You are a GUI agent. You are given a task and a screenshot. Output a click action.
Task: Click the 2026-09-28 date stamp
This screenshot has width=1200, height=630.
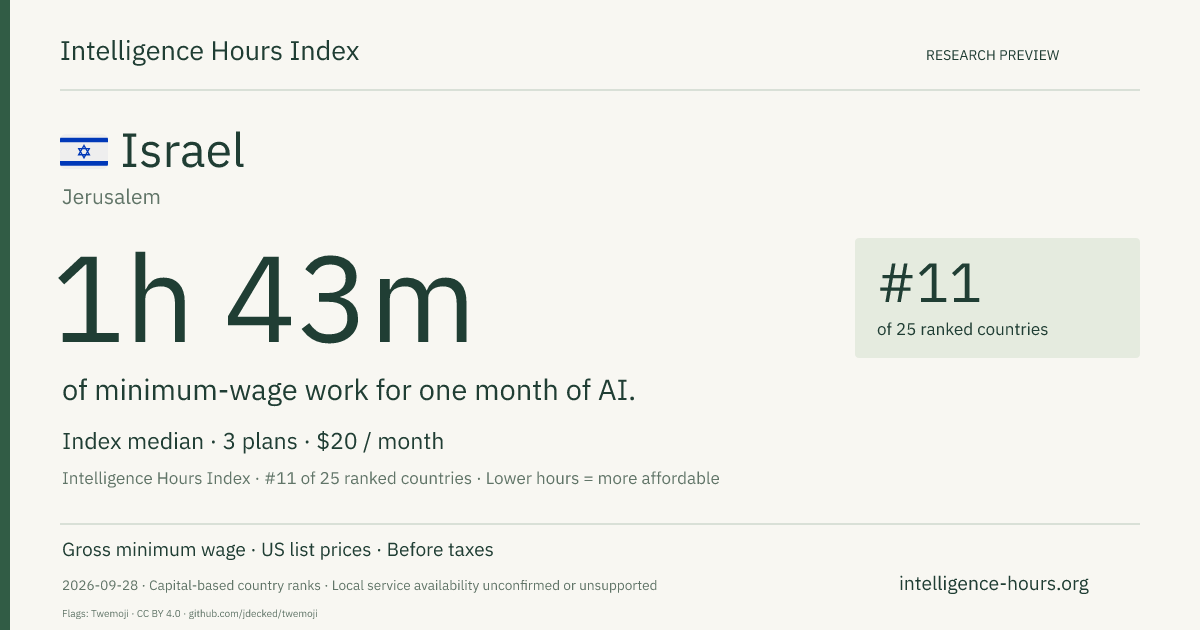point(99,585)
